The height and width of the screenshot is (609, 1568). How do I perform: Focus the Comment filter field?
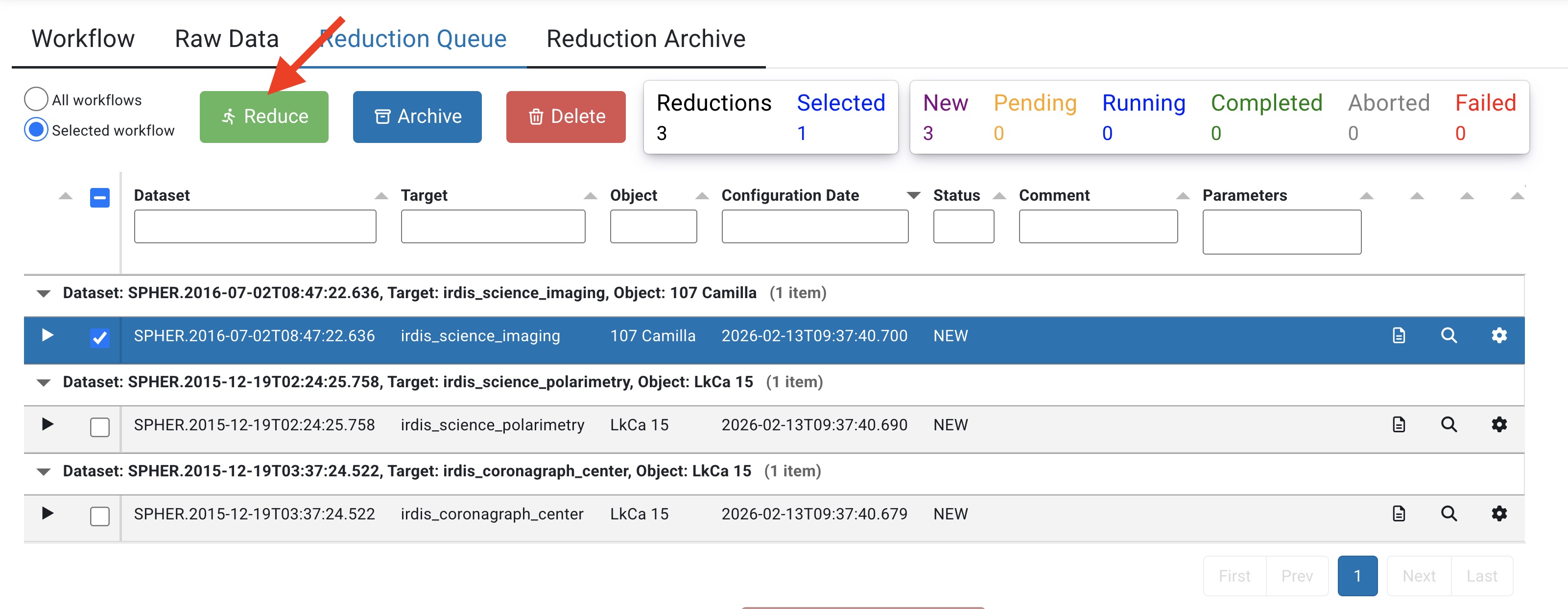tap(1098, 226)
